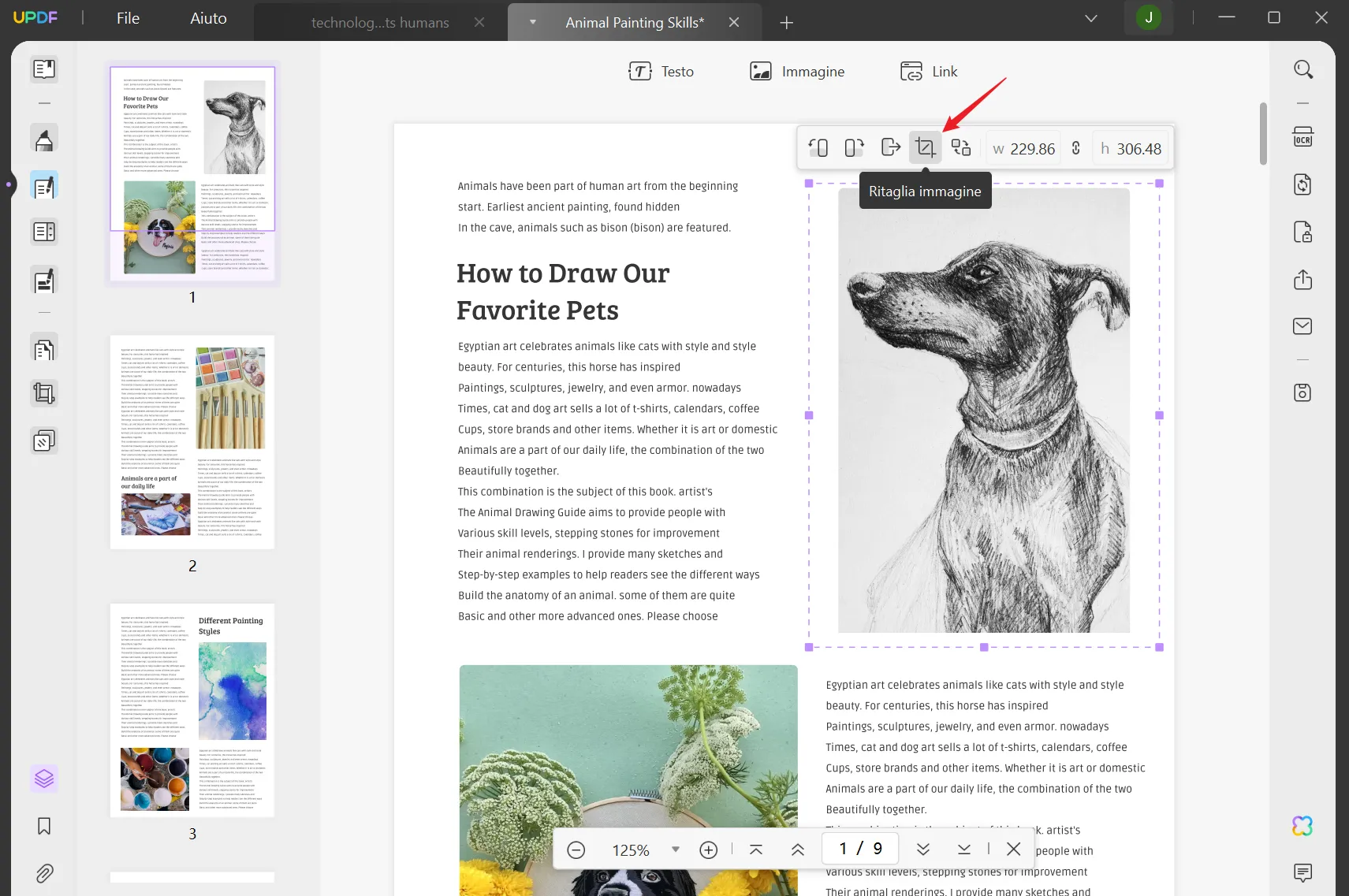This screenshot has width=1349, height=896.
Task: Run OCR text recognition tool
Action: (1303, 138)
